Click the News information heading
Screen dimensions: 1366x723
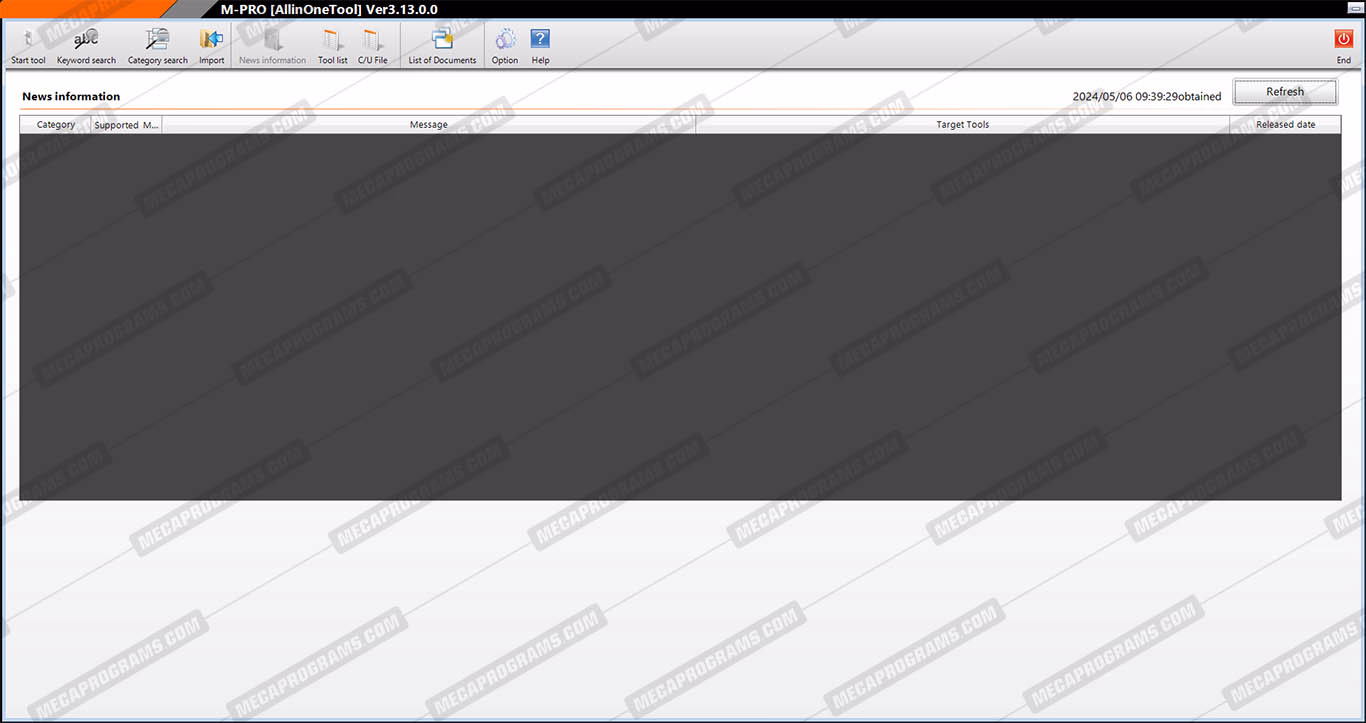71,97
